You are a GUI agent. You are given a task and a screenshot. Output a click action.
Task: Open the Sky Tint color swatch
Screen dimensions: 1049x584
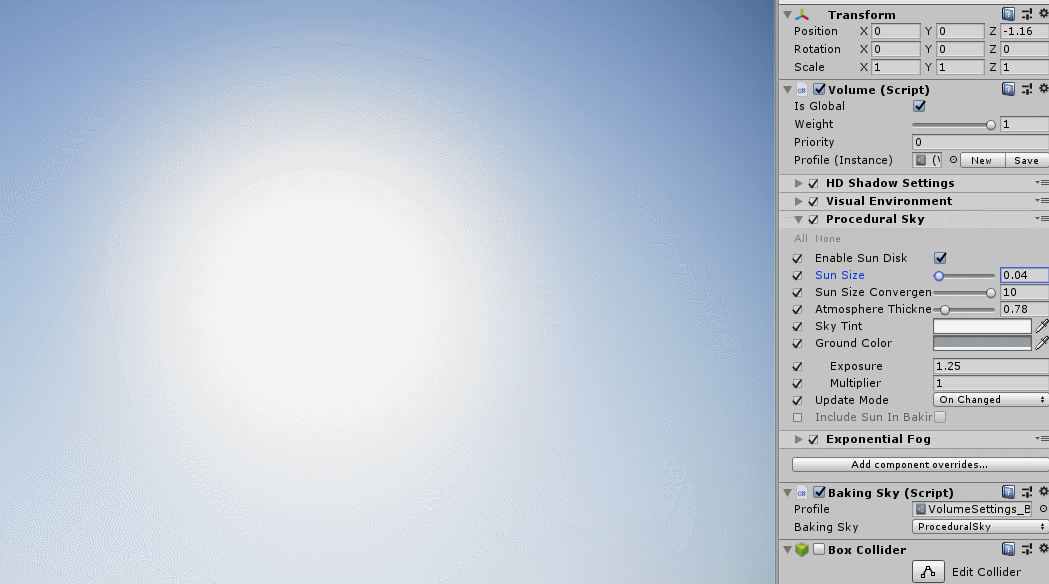pyautogui.click(x=981, y=326)
